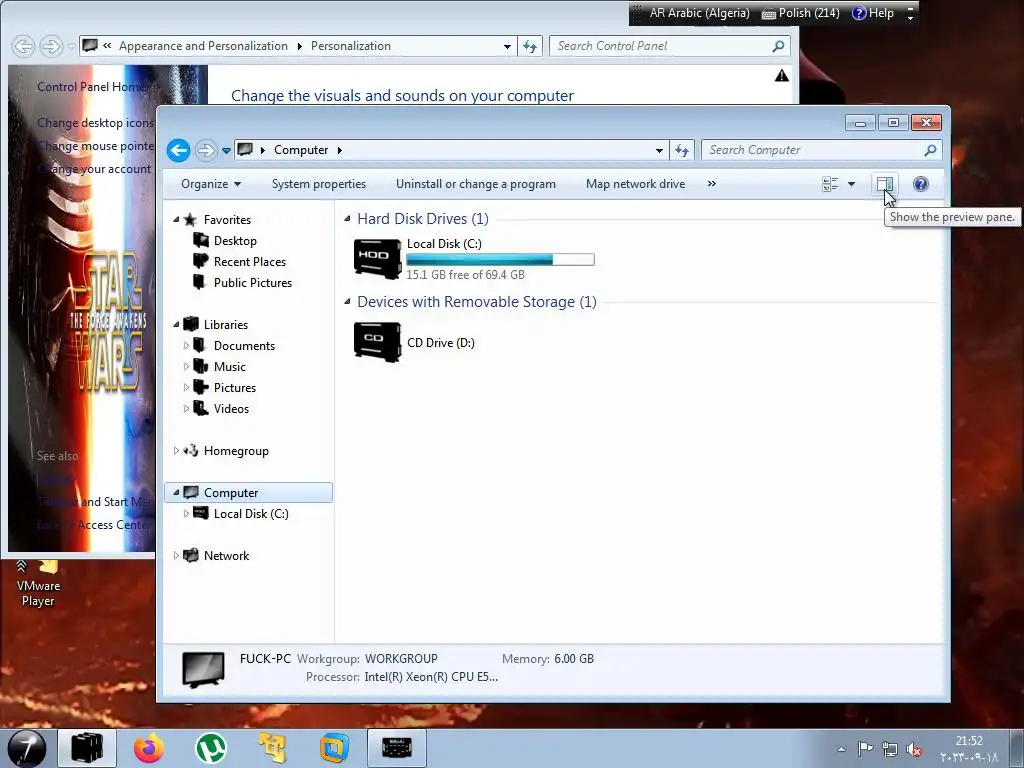Collapse Devices with Removable Storage group

347,302
